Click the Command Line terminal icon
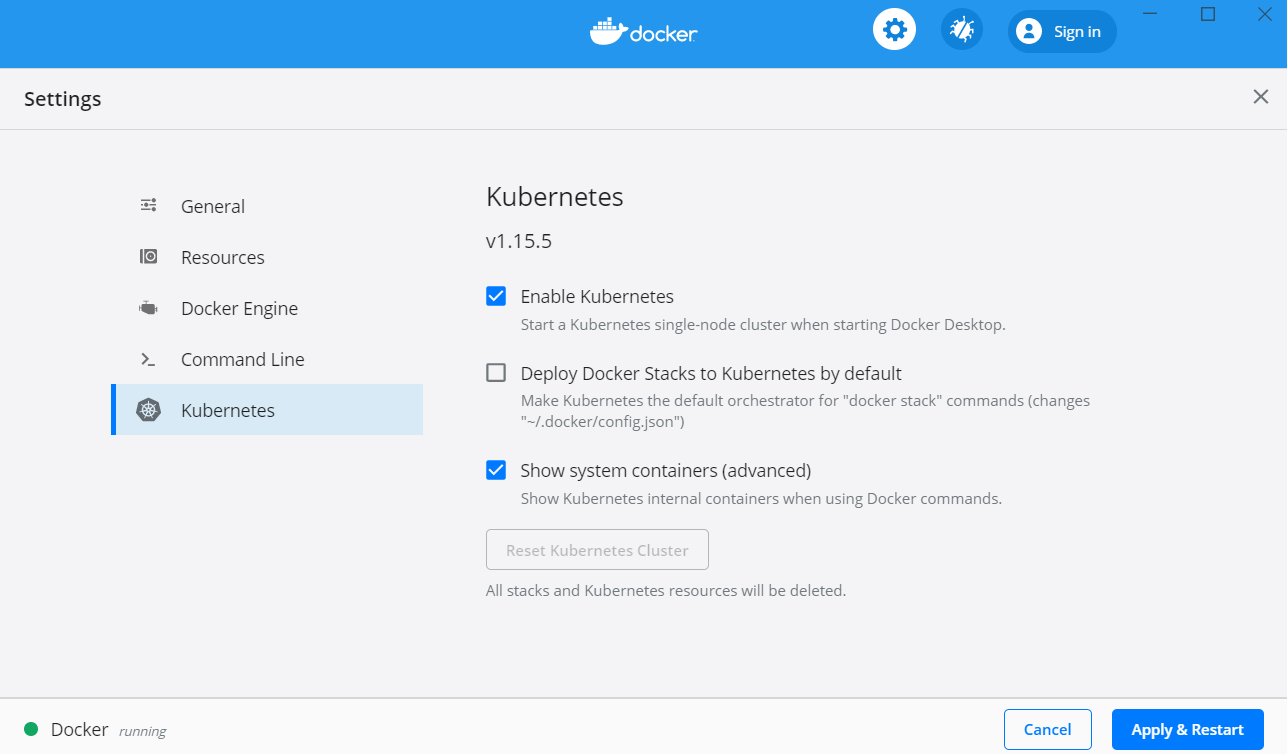 pos(148,358)
